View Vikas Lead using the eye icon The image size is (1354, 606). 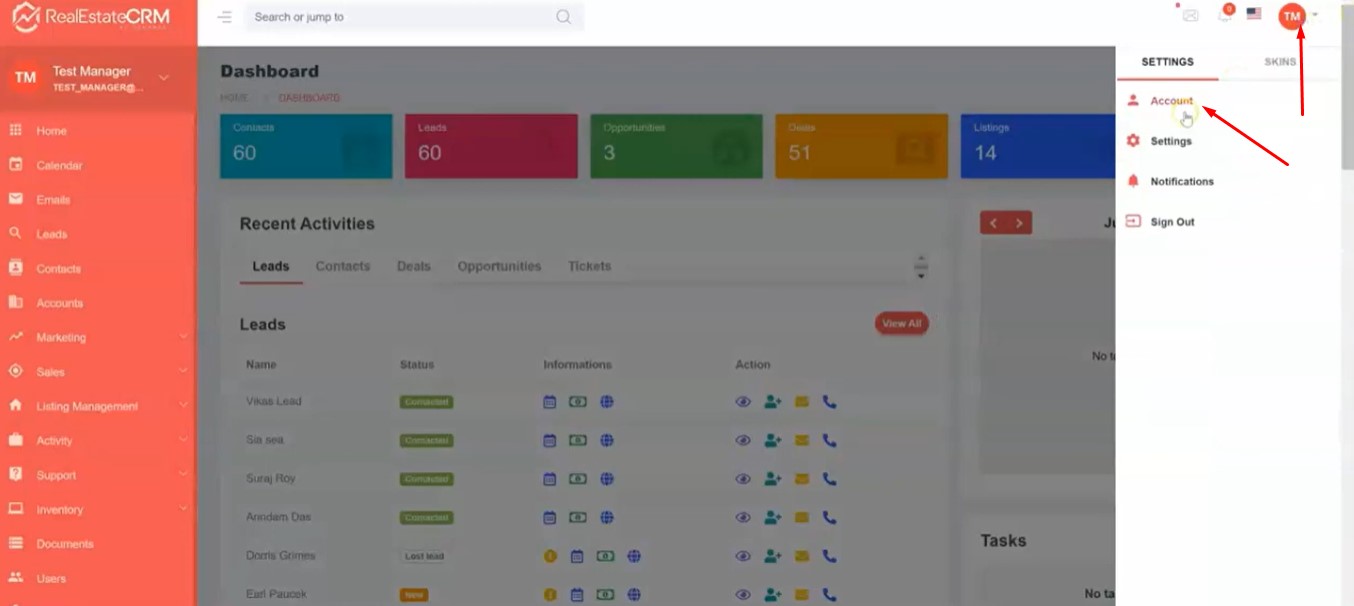point(743,402)
